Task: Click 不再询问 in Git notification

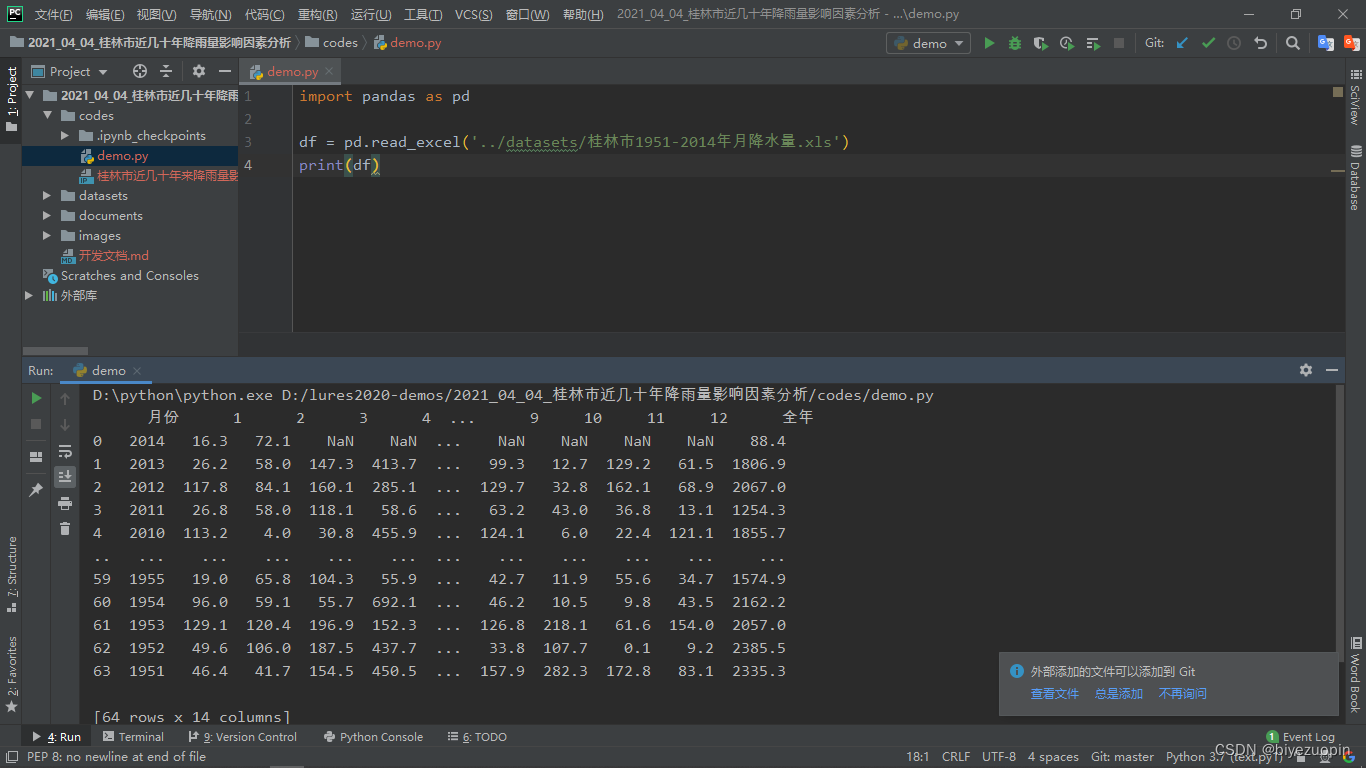Action: [1183, 694]
